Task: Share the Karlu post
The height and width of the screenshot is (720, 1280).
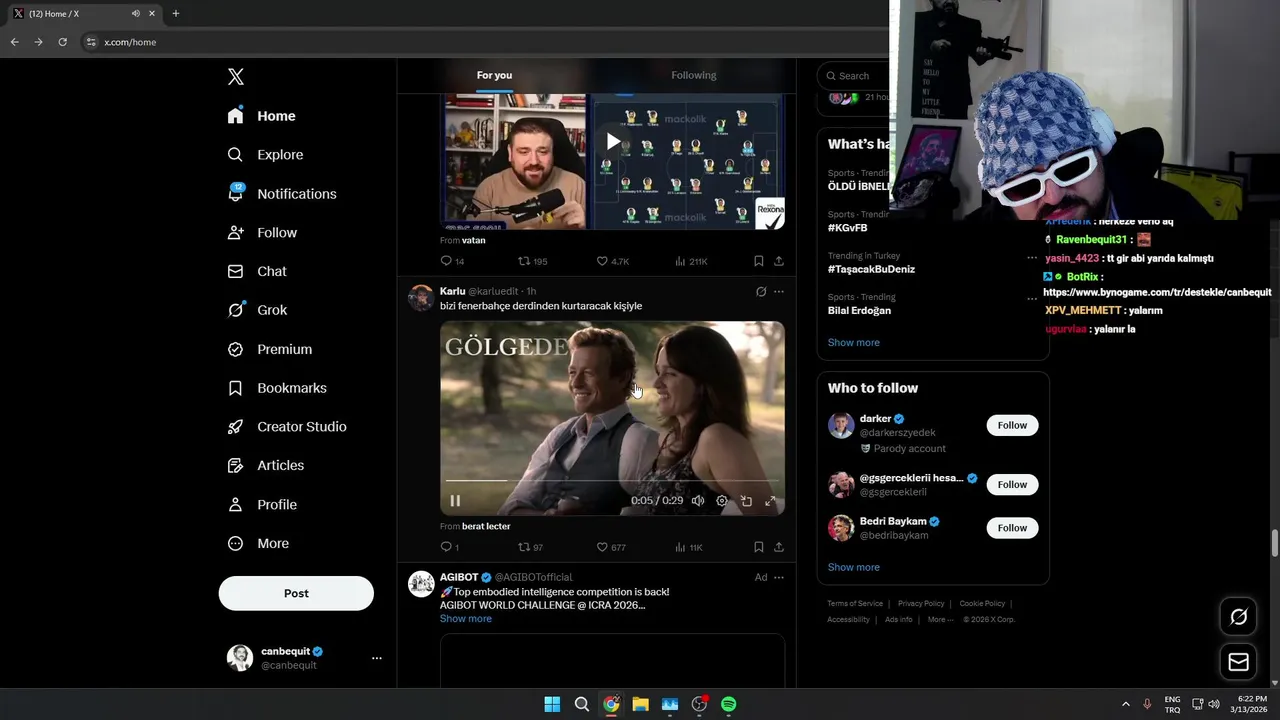Action: pos(779,547)
